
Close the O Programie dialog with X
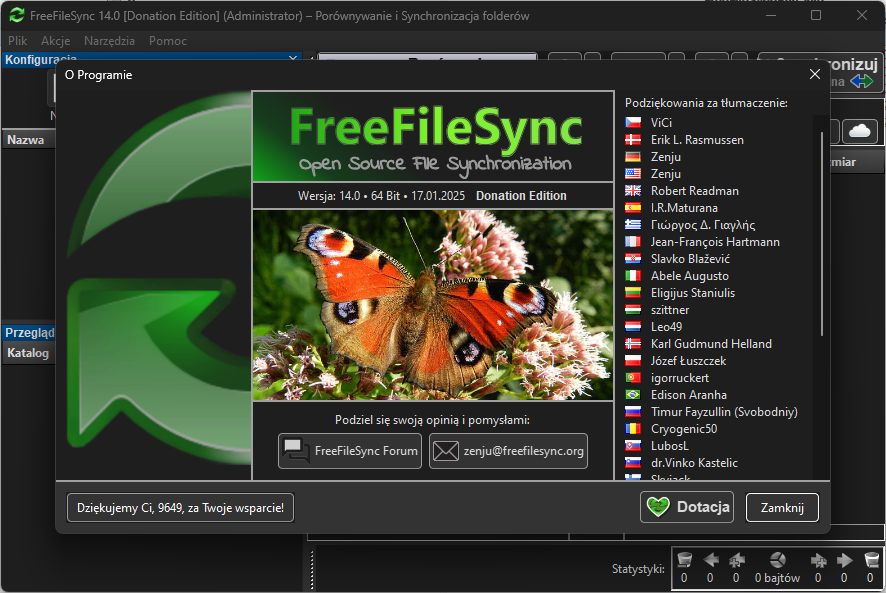815,75
